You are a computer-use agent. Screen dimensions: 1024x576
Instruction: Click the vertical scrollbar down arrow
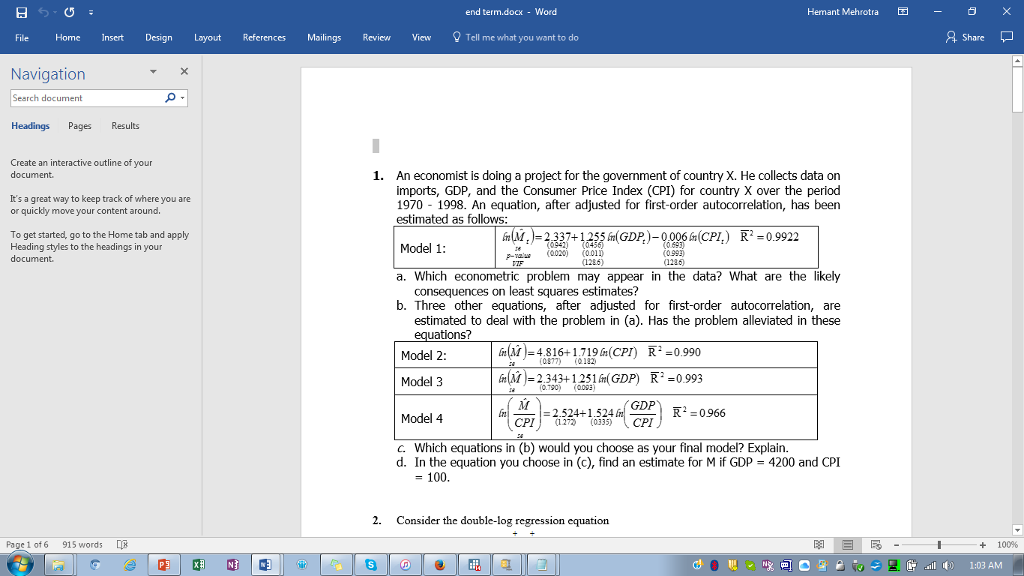[1017, 530]
